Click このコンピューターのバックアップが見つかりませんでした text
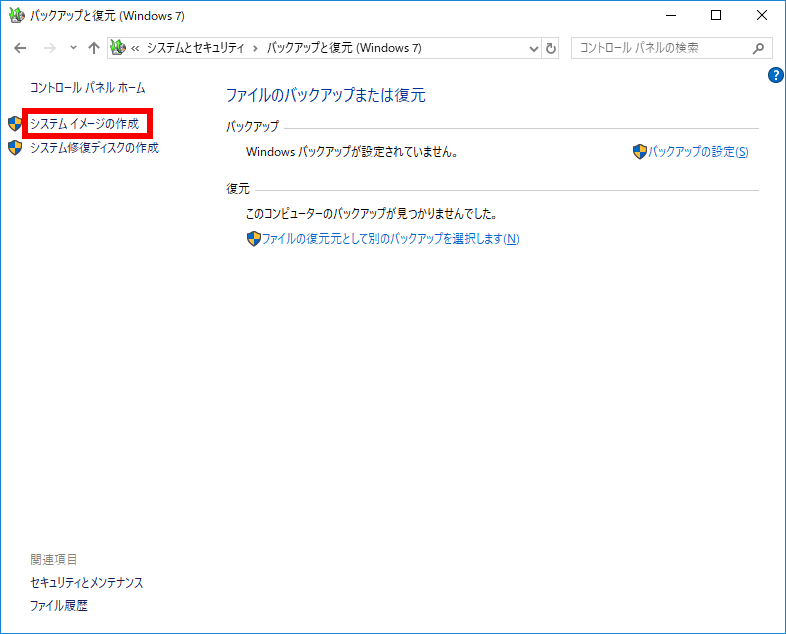Screen dimensions: 786x634 pyautogui.click(x=371, y=214)
